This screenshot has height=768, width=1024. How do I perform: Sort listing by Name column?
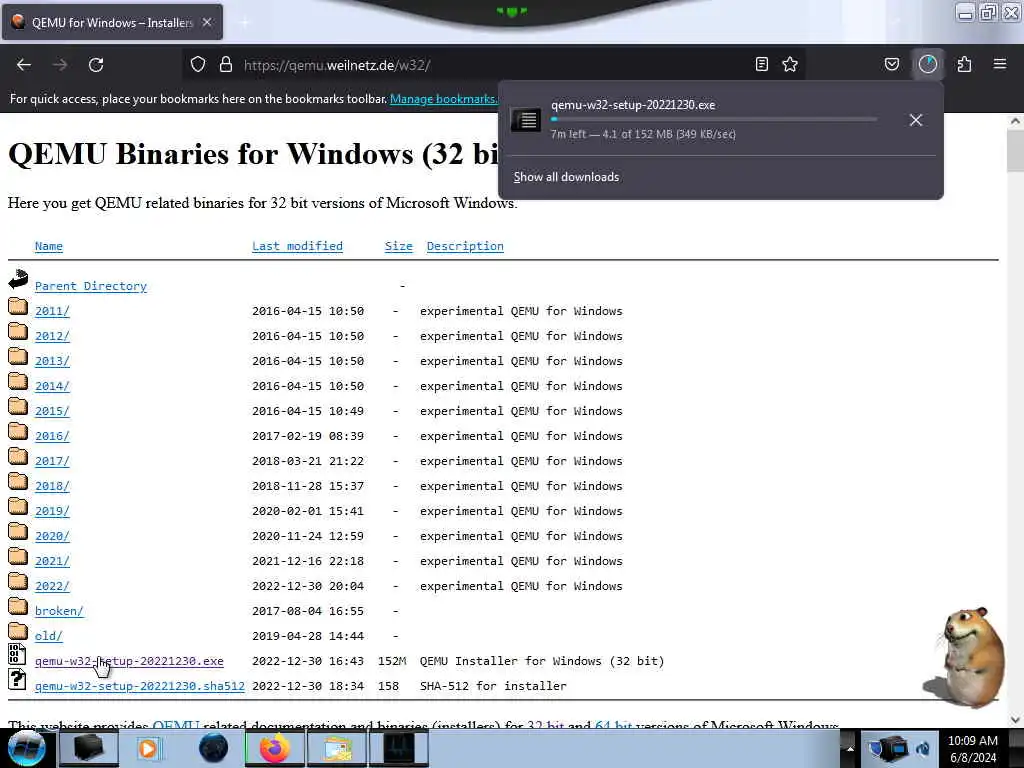[x=49, y=246]
